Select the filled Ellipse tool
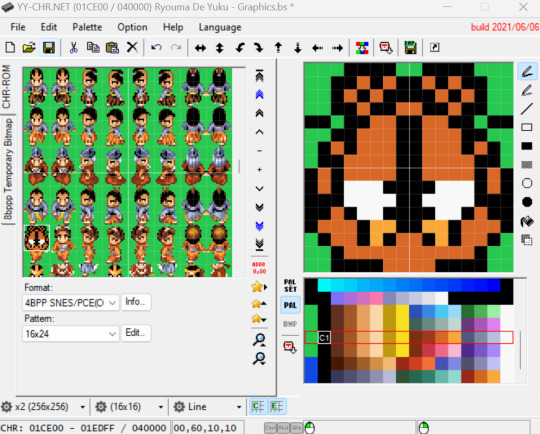The width and height of the screenshot is (540, 434). coord(527,202)
